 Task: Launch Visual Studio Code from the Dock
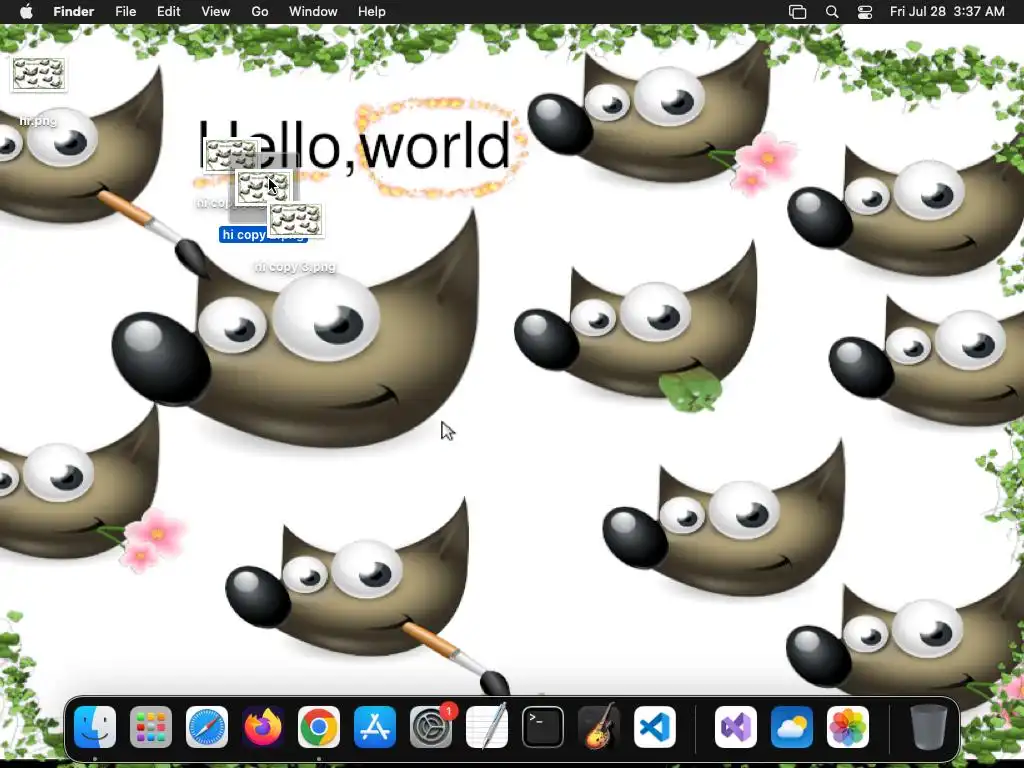tap(655, 727)
